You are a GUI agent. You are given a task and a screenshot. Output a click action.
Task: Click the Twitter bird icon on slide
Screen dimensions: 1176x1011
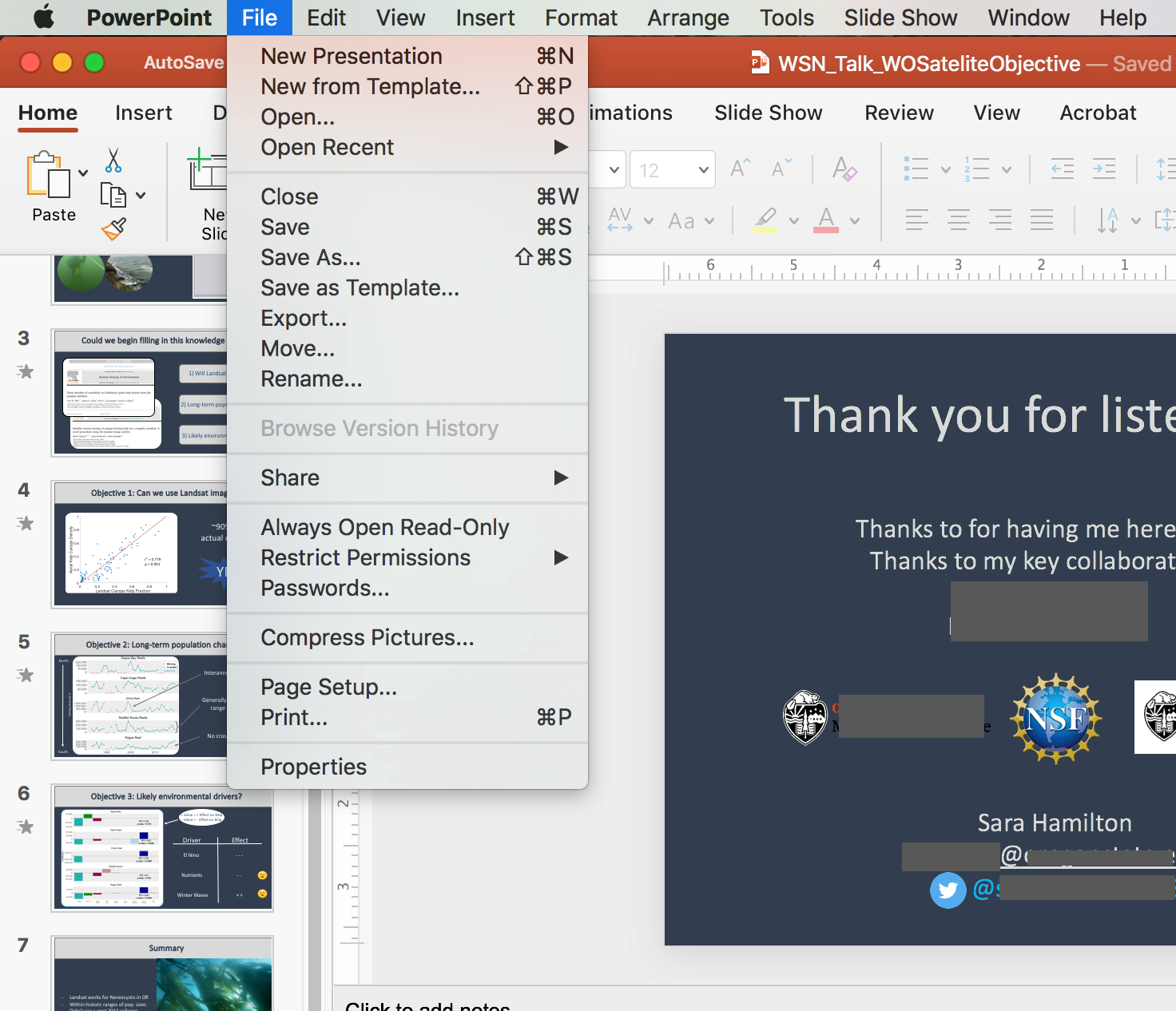[x=948, y=890]
